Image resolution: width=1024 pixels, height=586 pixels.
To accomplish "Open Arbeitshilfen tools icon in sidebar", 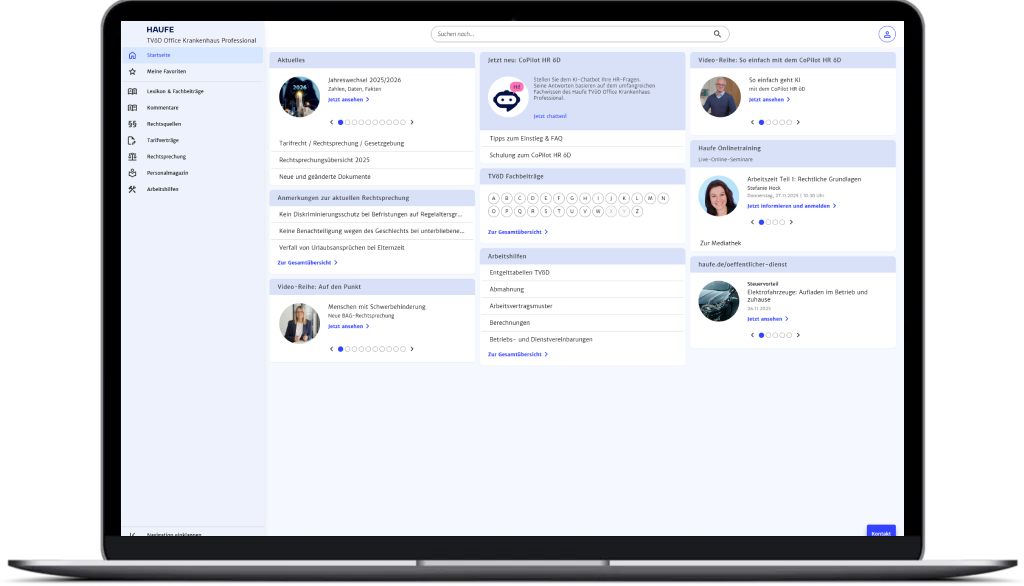I will (132, 190).
